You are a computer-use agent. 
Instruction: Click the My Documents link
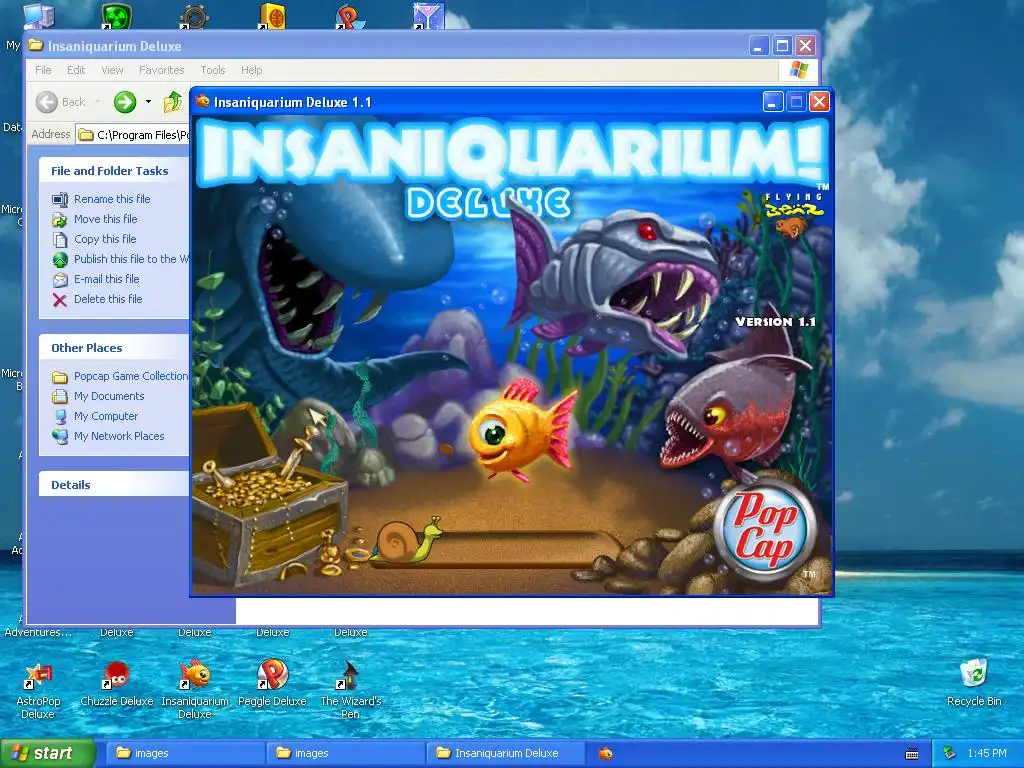109,396
